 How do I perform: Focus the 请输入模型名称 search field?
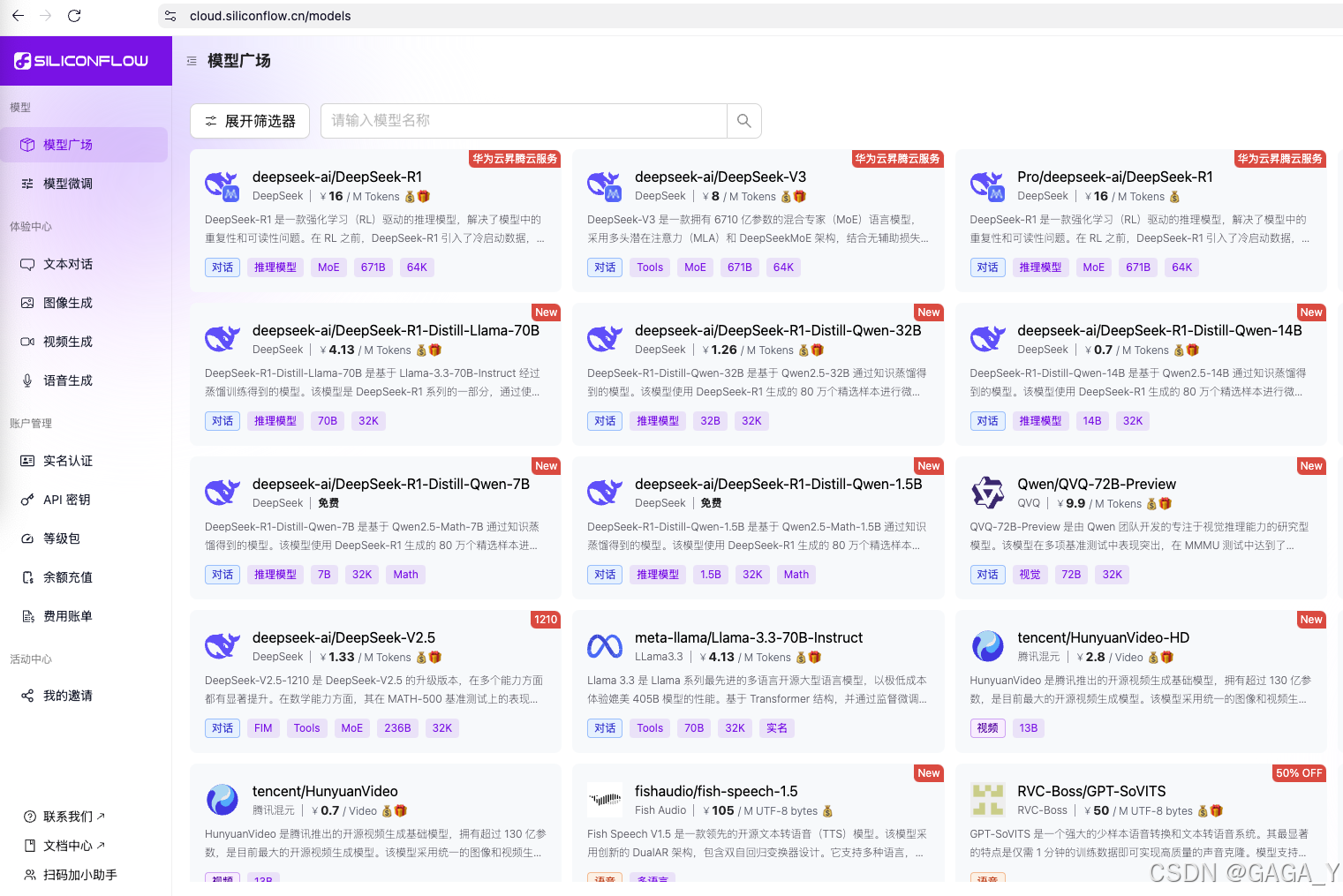click(x=524, y=121)
